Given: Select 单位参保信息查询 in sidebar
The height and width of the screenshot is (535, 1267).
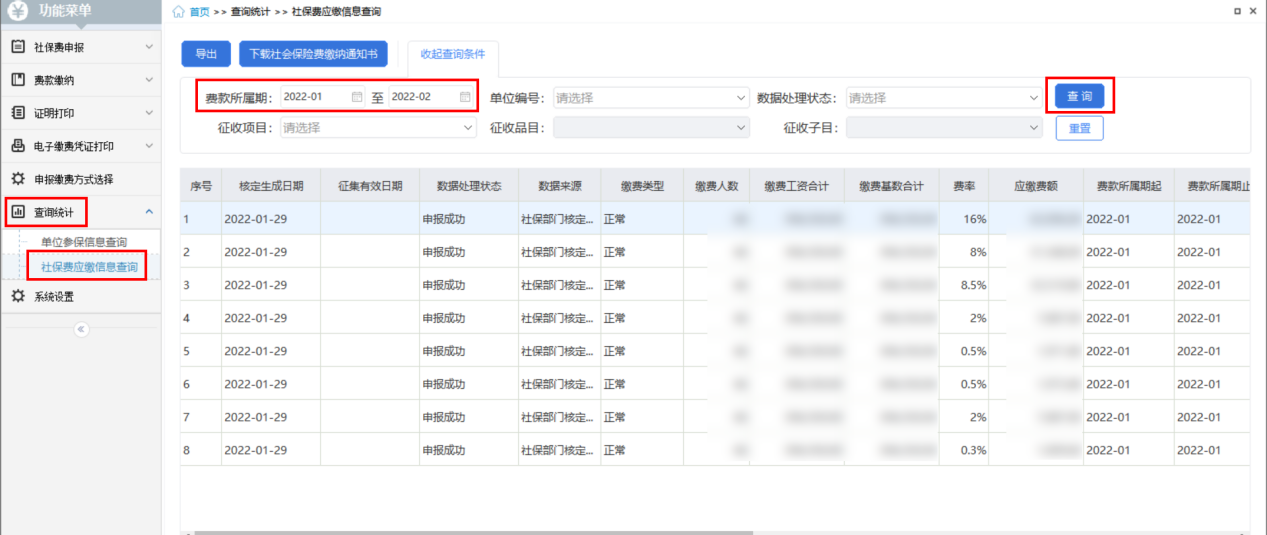Looking at the screenshot, I should point(84,242).
